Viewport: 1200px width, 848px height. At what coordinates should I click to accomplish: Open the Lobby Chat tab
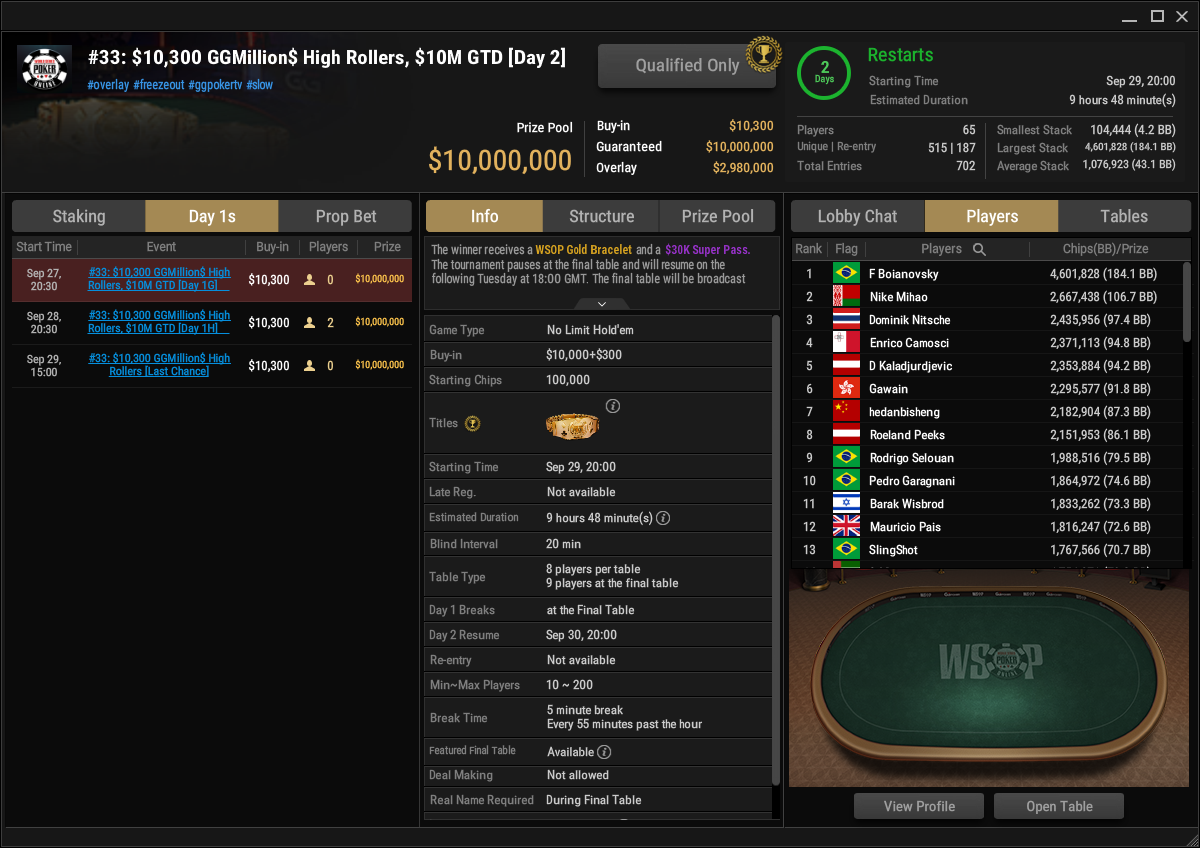click(858, 216)
